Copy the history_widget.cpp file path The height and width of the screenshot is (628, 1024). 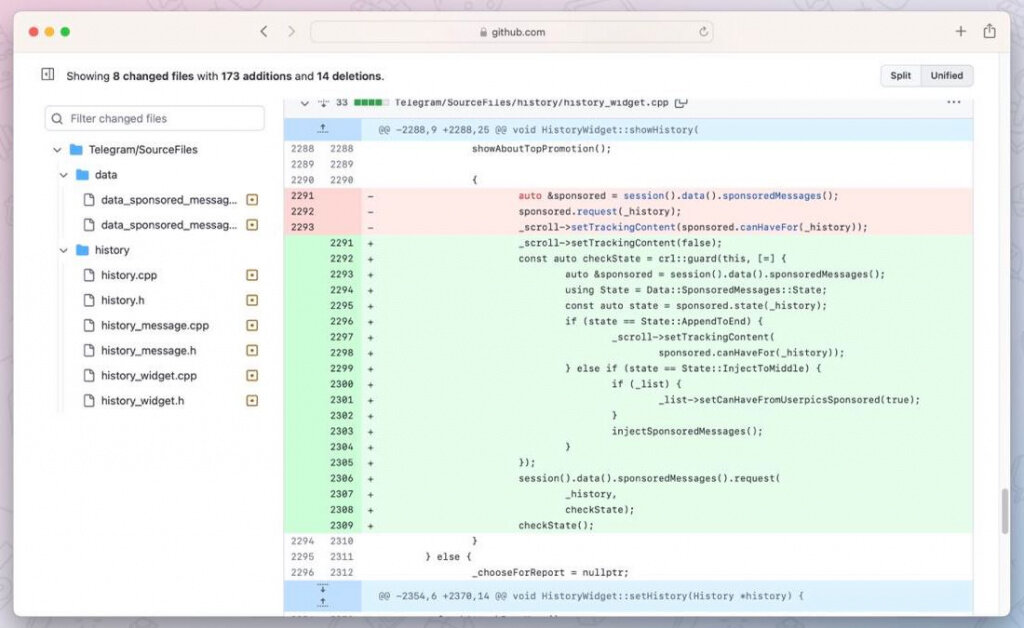coord(681,102)
